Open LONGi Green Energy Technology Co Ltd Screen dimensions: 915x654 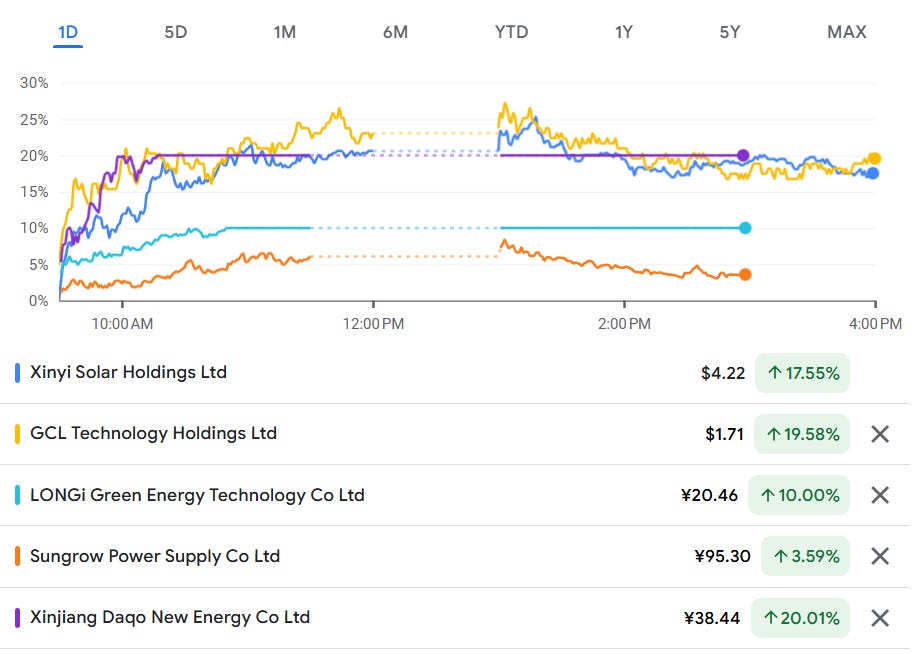197,495
